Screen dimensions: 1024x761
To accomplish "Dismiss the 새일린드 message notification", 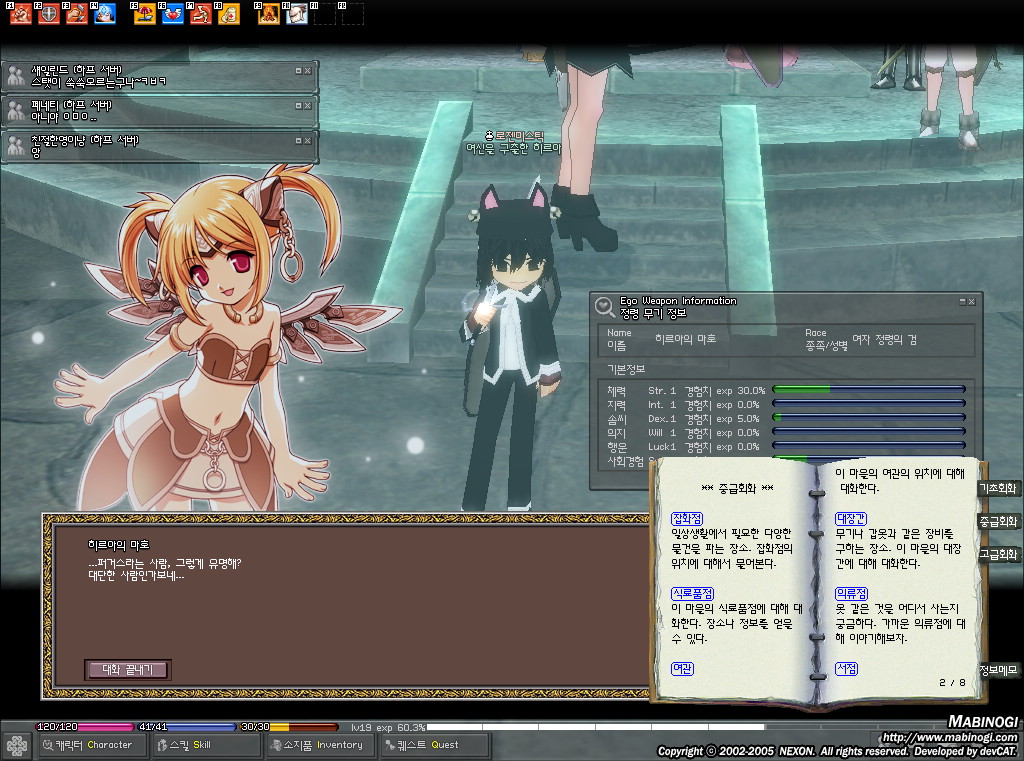I will tap(308, 71).
